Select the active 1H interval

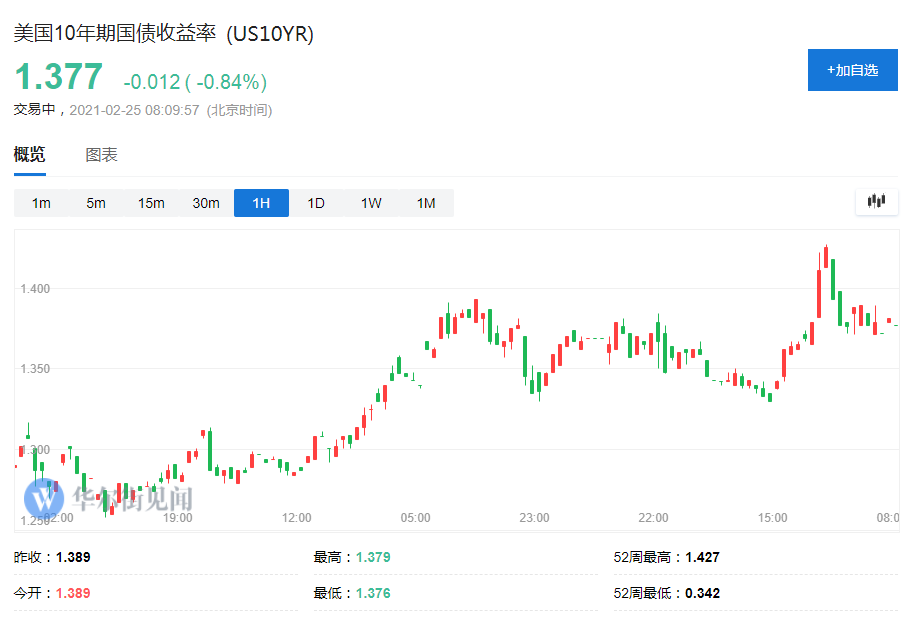(261, 203)
